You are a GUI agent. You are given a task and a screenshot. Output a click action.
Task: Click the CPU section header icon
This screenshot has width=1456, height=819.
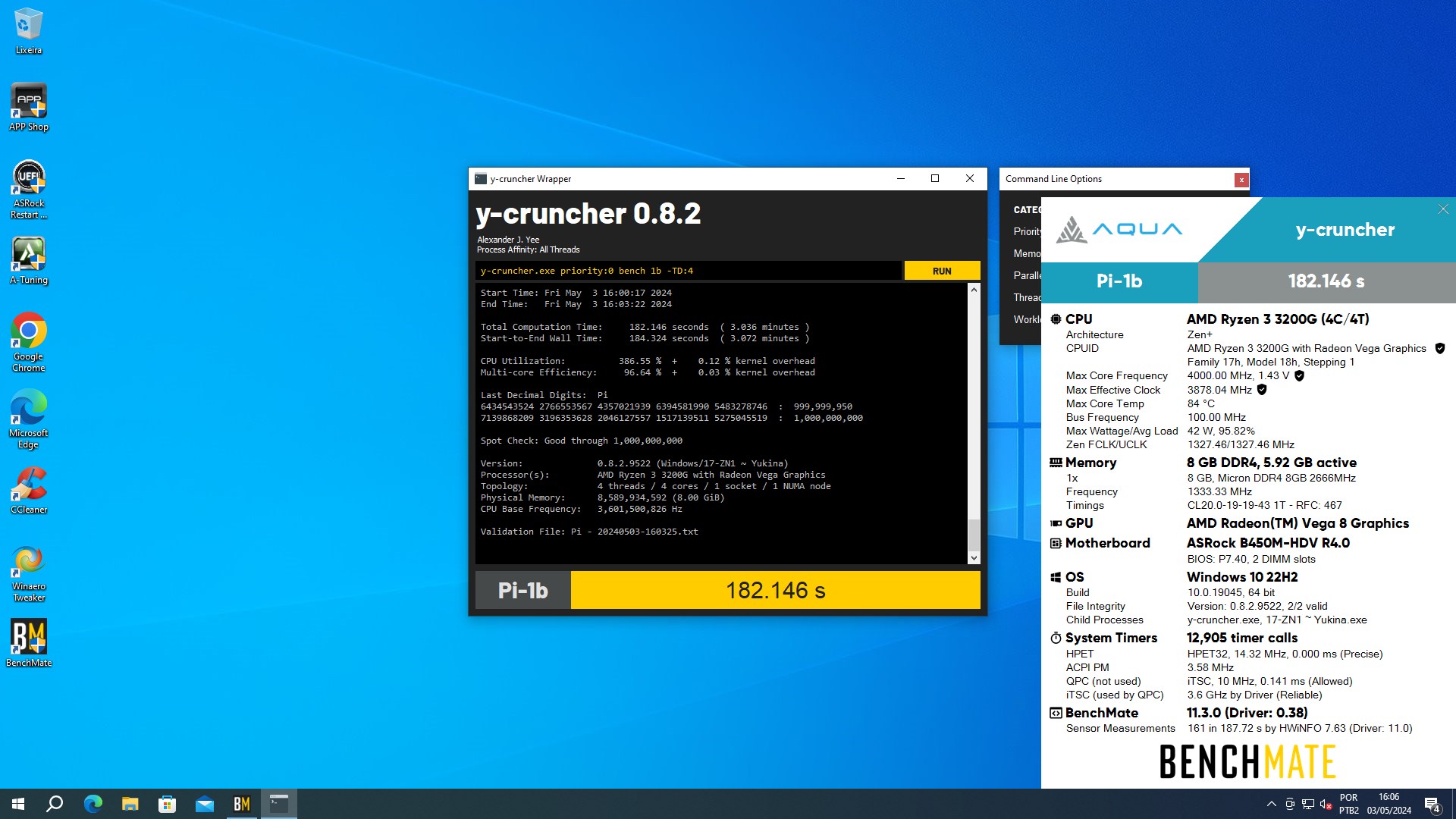[x=1056, y=319]
